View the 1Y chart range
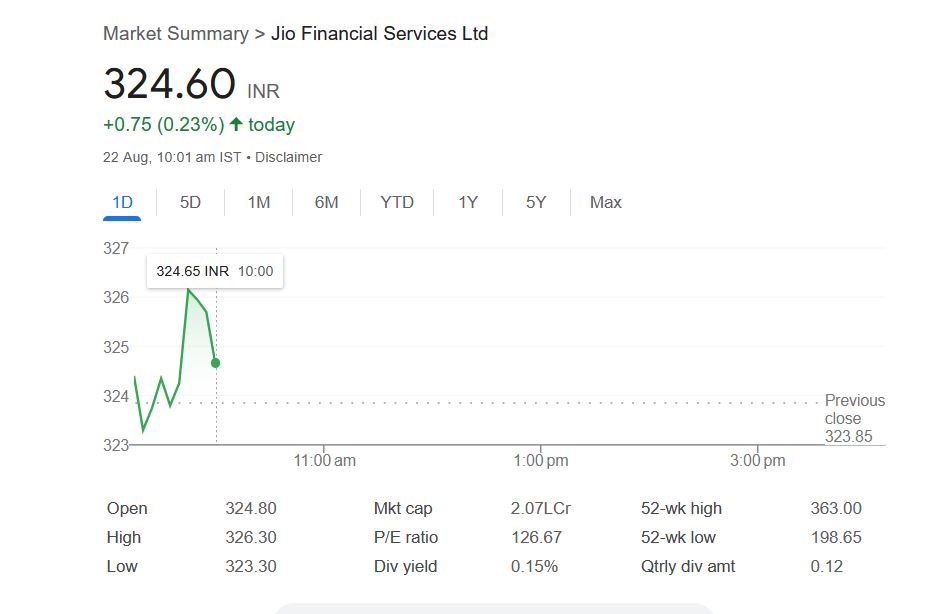Image resolution: width=926 pixels, height=614 pixels. tap(468, 202)
